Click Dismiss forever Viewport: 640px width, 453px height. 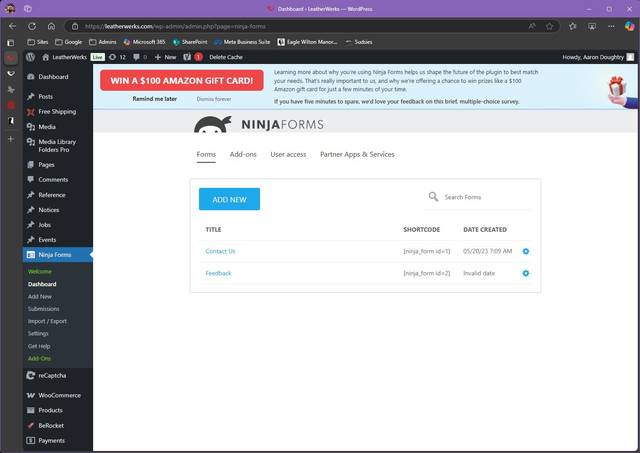tap(214, 99)
